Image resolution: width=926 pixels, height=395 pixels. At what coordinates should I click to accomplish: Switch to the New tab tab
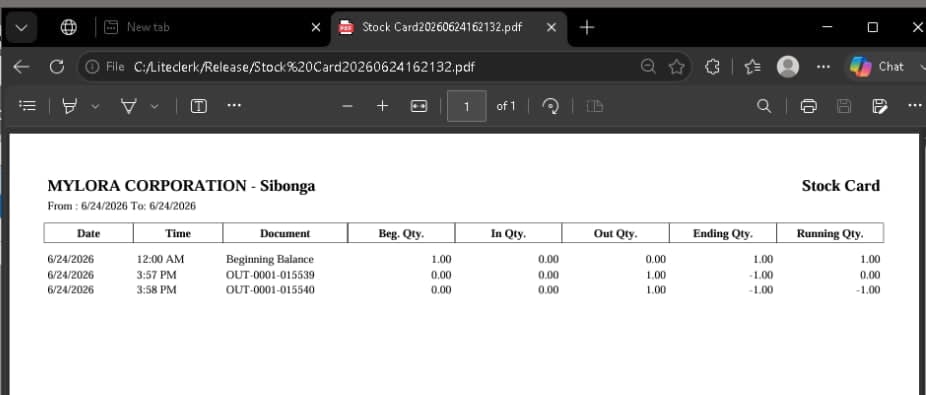pyautogui.click(x=210, y=27)
